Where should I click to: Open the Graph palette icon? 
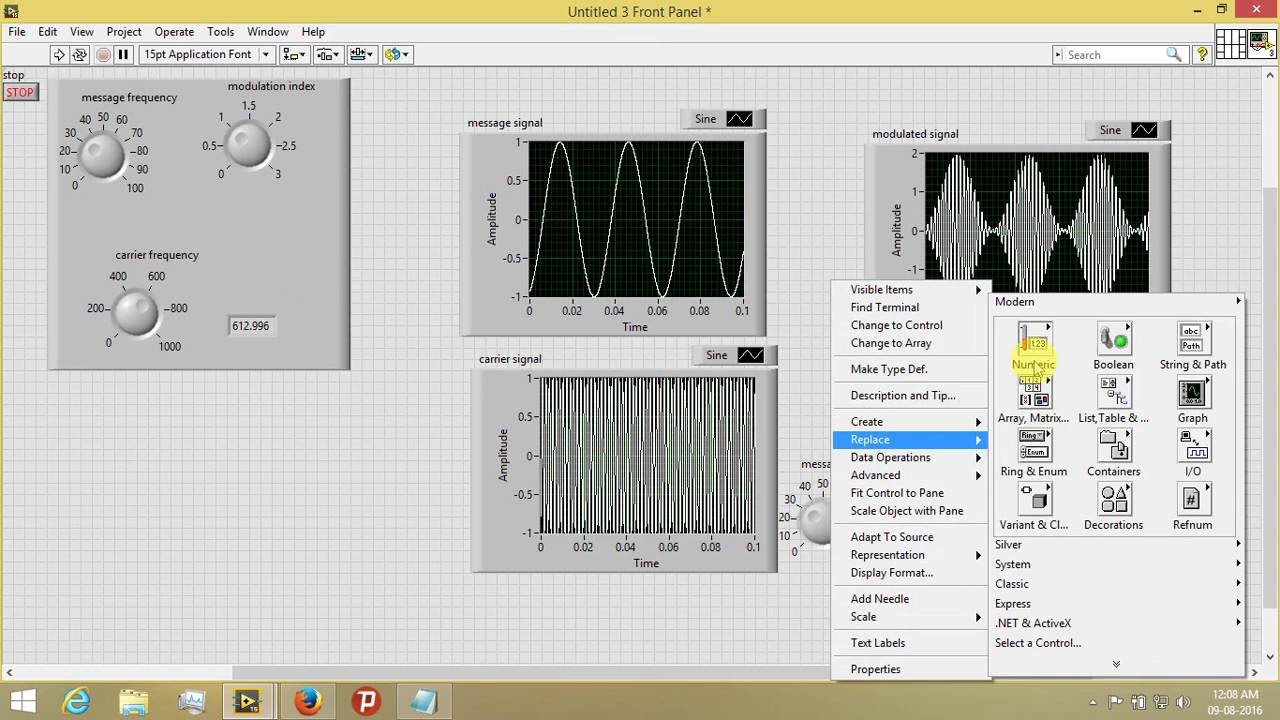point(1192,394)
